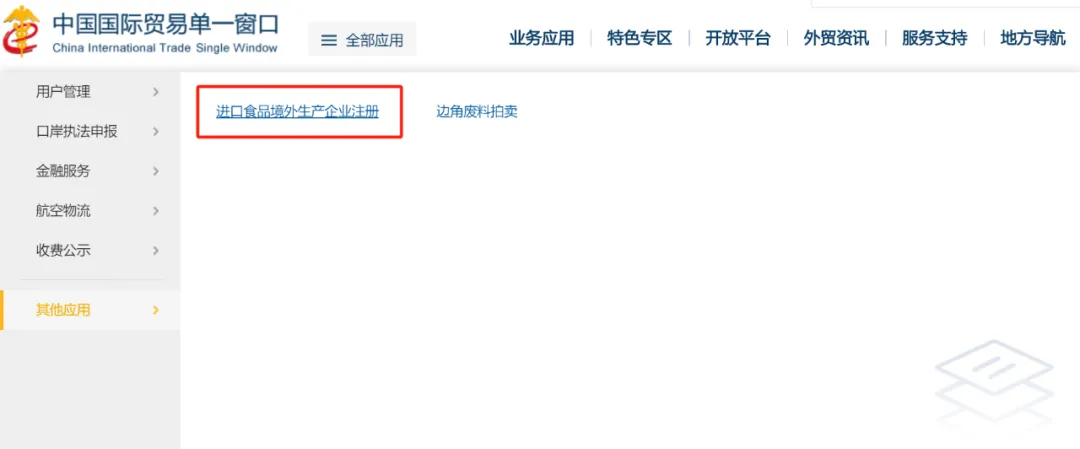Open the 地方导航 menu
The image size is (1080, 449).
[x=1033, y=38]
